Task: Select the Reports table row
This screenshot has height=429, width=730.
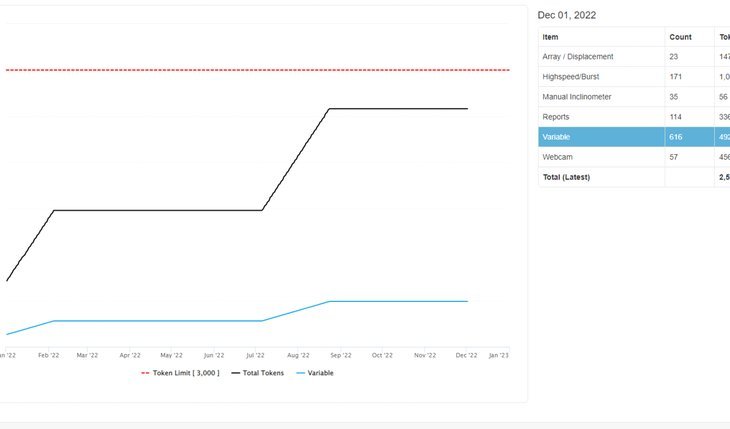Action: click(634, 116)
